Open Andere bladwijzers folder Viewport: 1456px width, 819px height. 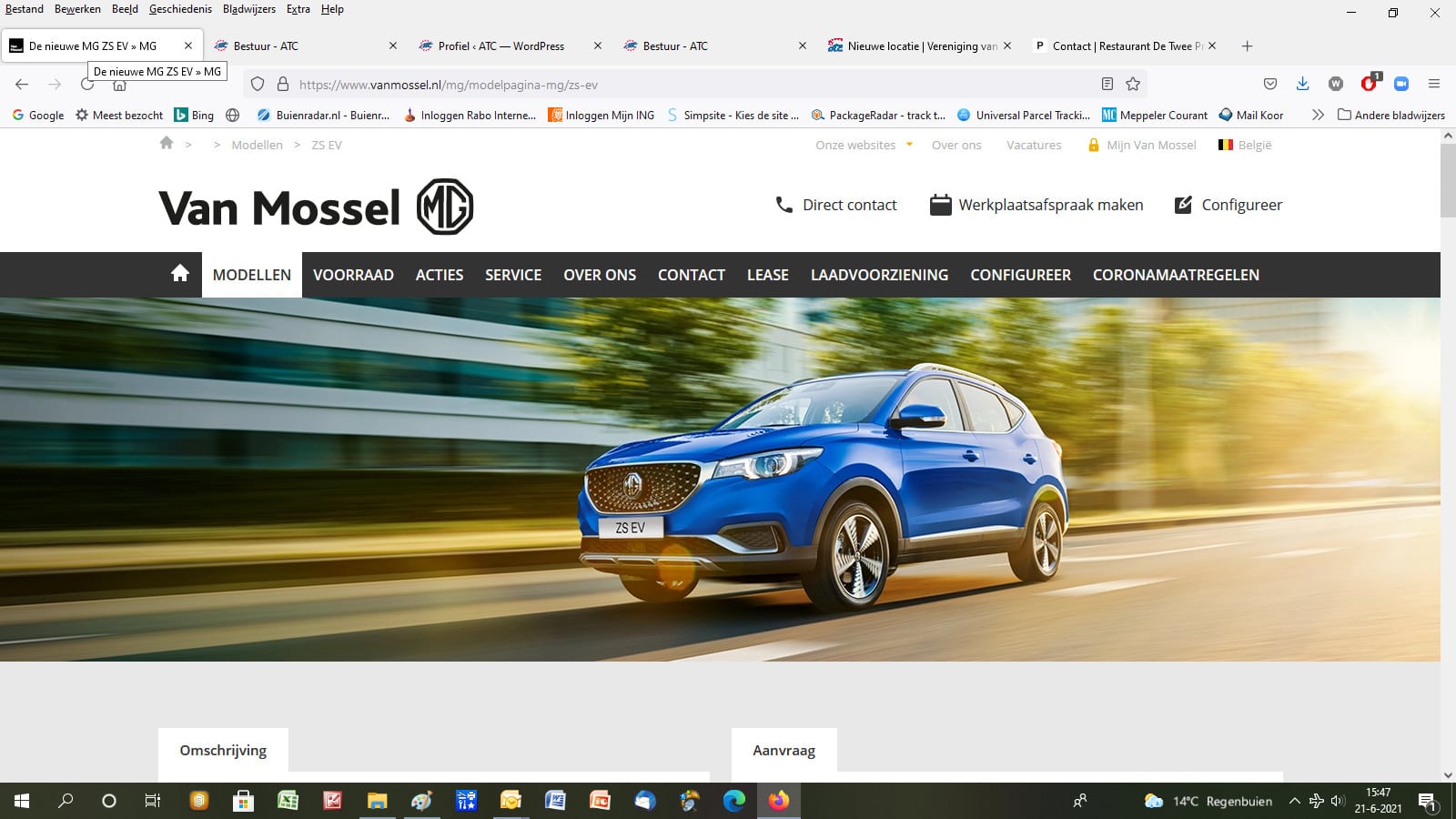point(1391,115)
